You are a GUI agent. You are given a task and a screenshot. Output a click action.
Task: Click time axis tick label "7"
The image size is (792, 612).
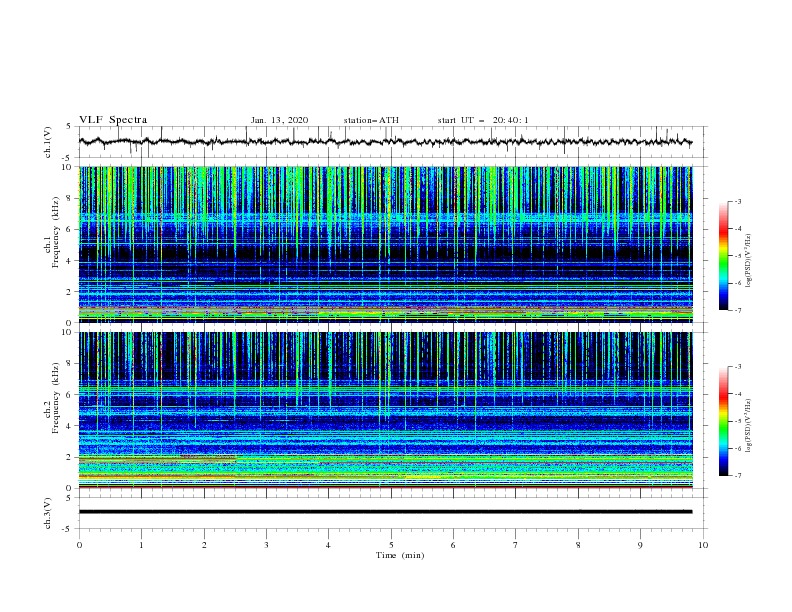tap(516, 545)
